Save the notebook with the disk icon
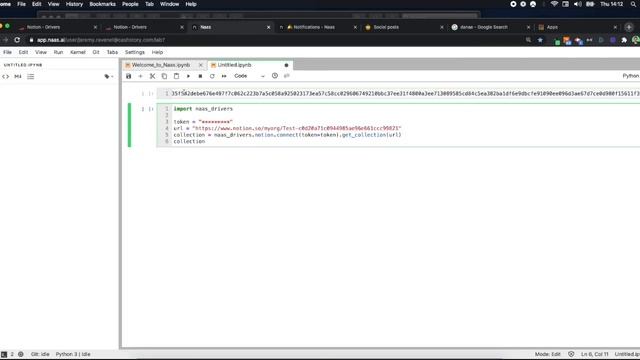 (x=129, y=76)
